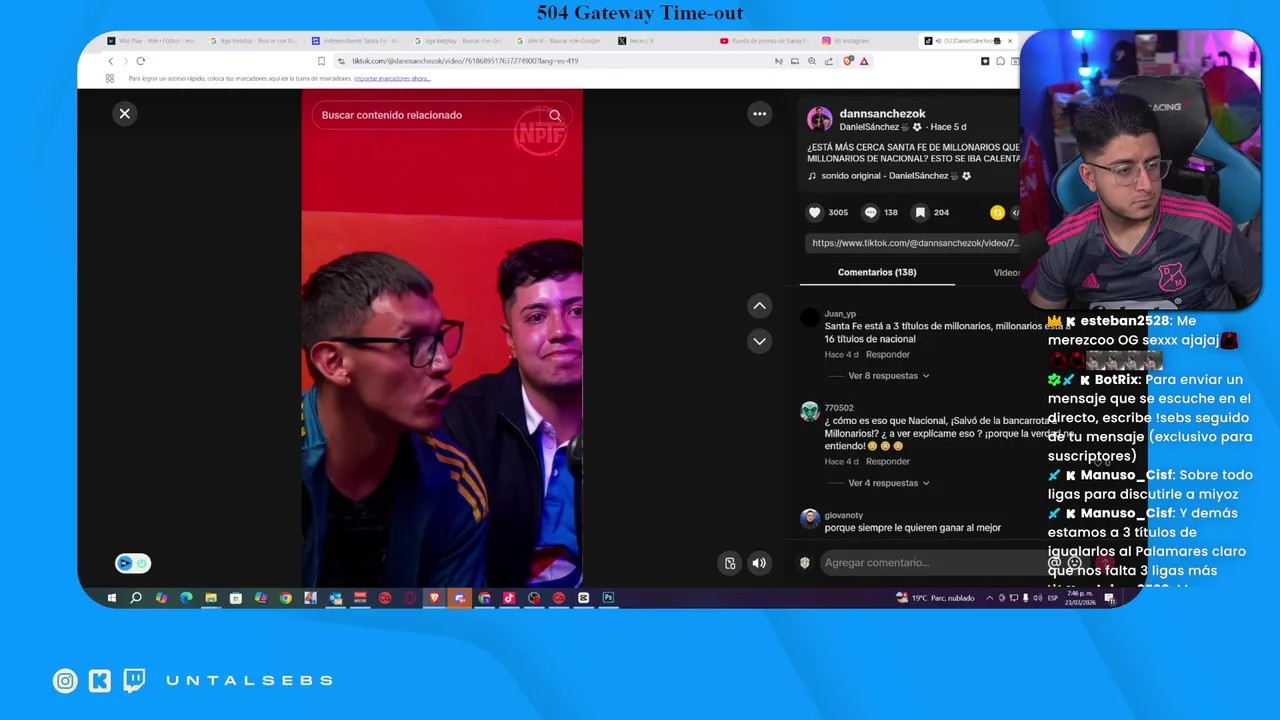Click the zoom magnifier icon in address bar

(x=812, y=61)
